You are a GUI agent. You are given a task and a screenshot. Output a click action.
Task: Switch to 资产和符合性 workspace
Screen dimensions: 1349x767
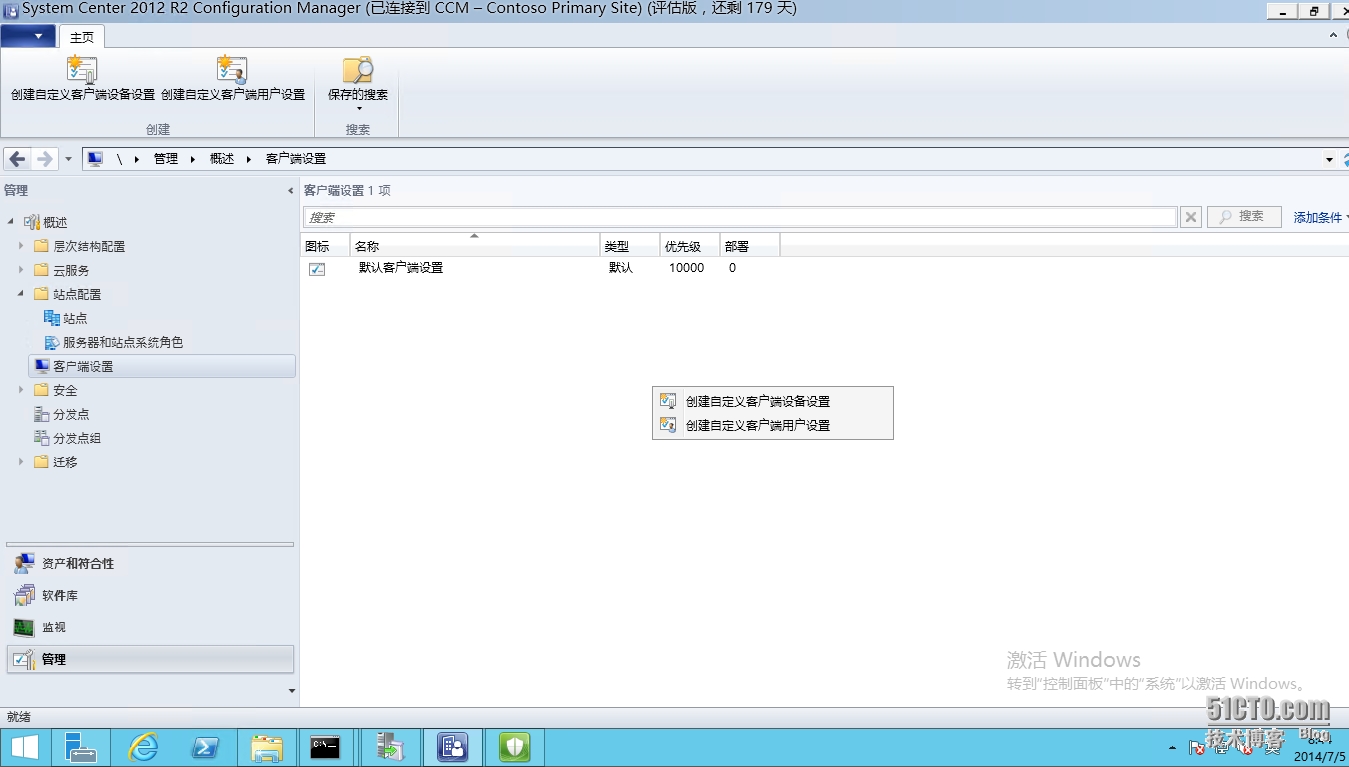150,564
